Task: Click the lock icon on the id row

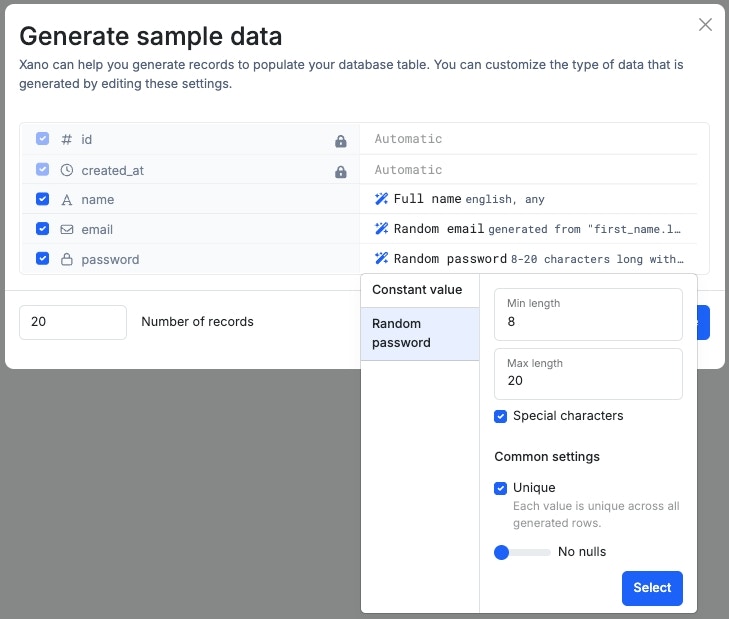Action: (341, 141)
